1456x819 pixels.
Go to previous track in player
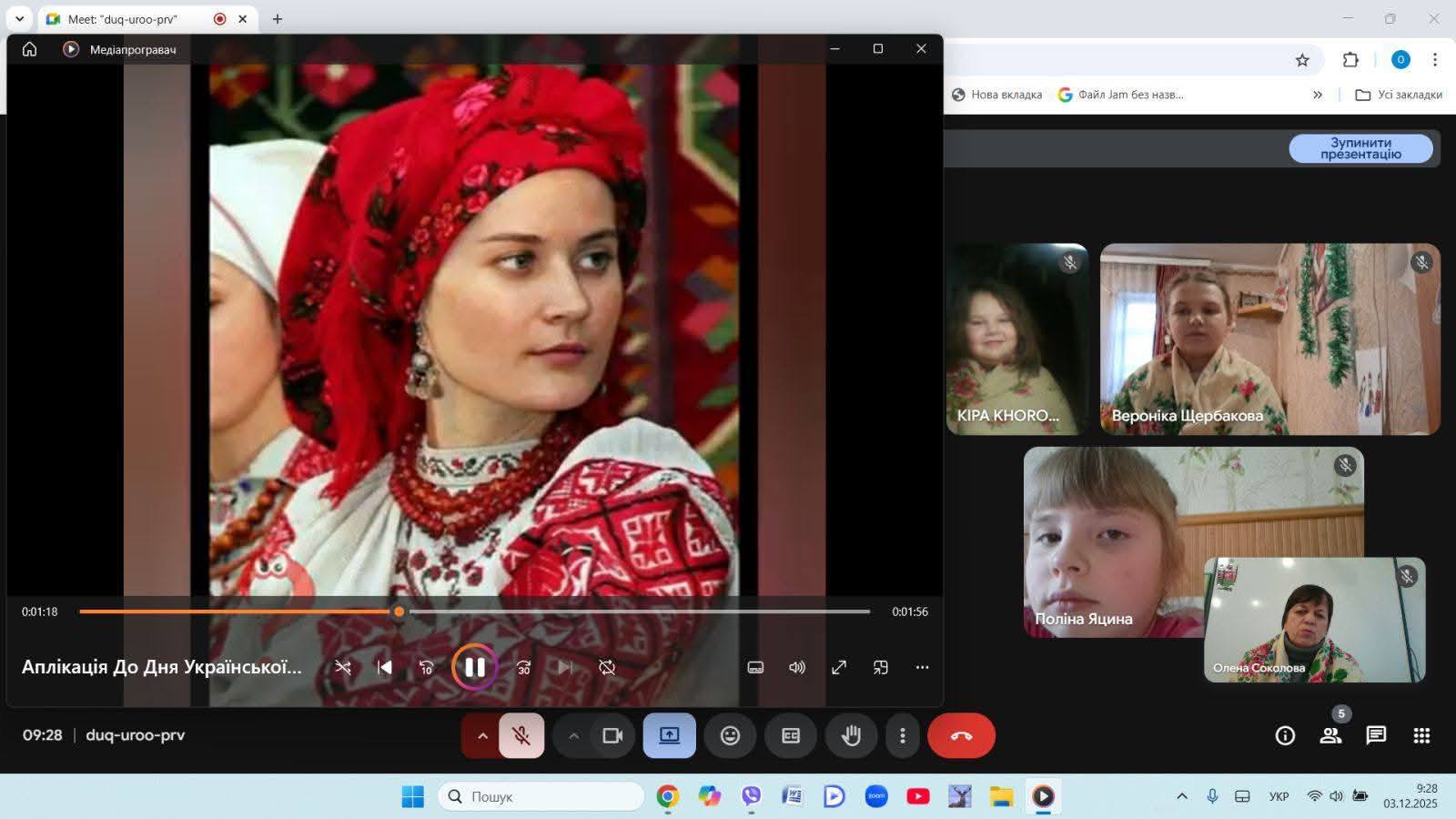pos(384,667)
